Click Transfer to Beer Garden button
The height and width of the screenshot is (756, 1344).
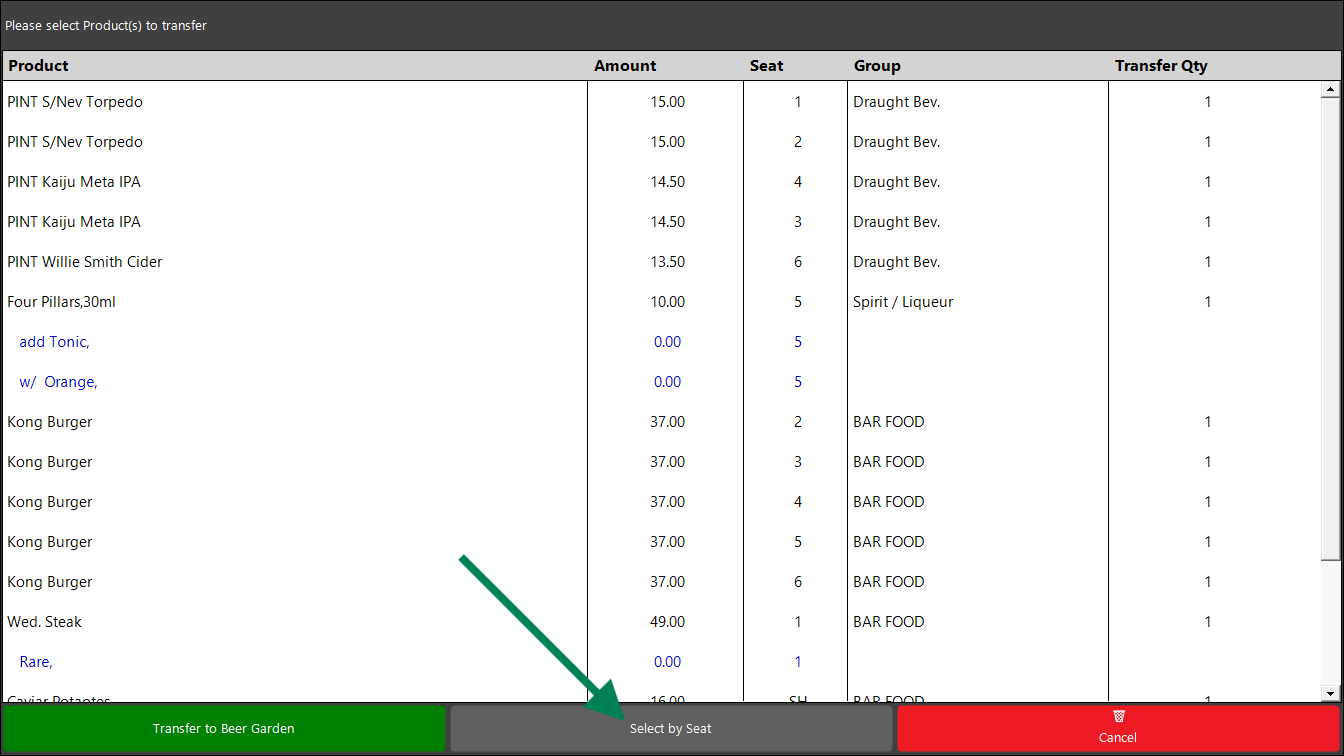[224, 729]
